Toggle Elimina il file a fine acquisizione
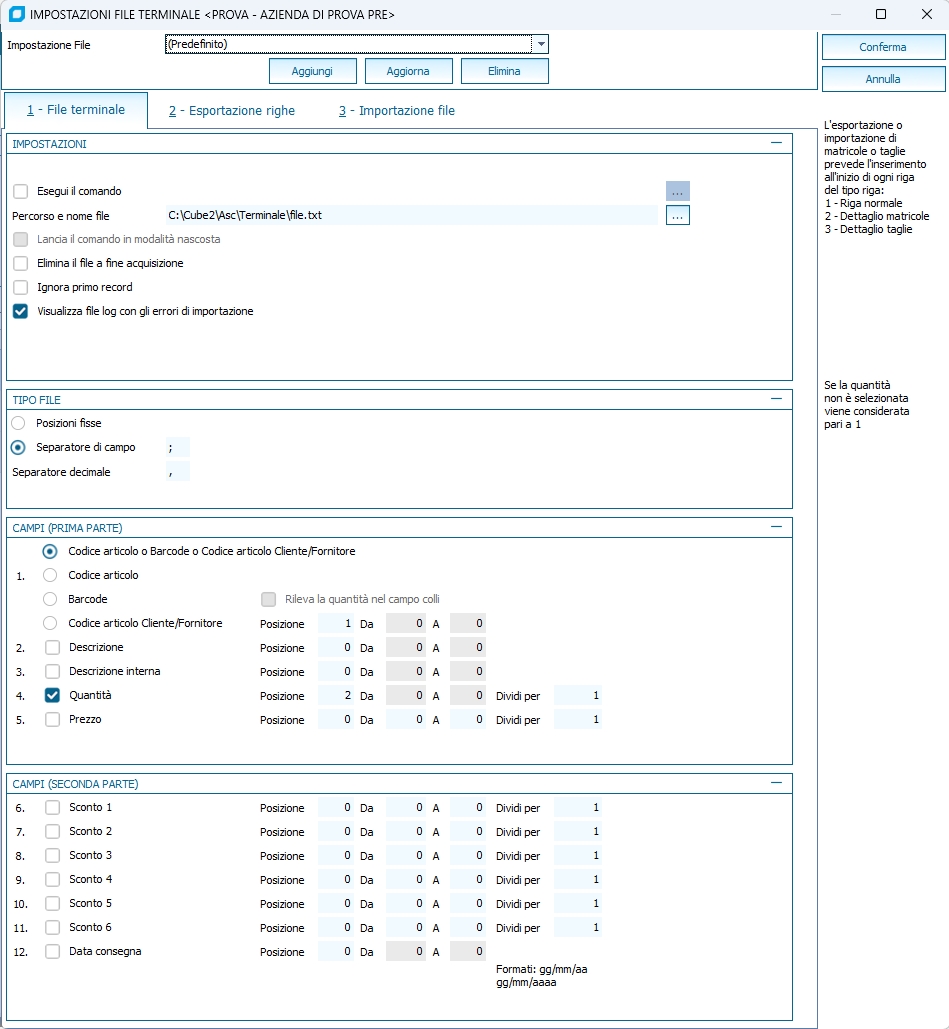949x1029 pixels. pyautogui.click(x=21, y=263)
